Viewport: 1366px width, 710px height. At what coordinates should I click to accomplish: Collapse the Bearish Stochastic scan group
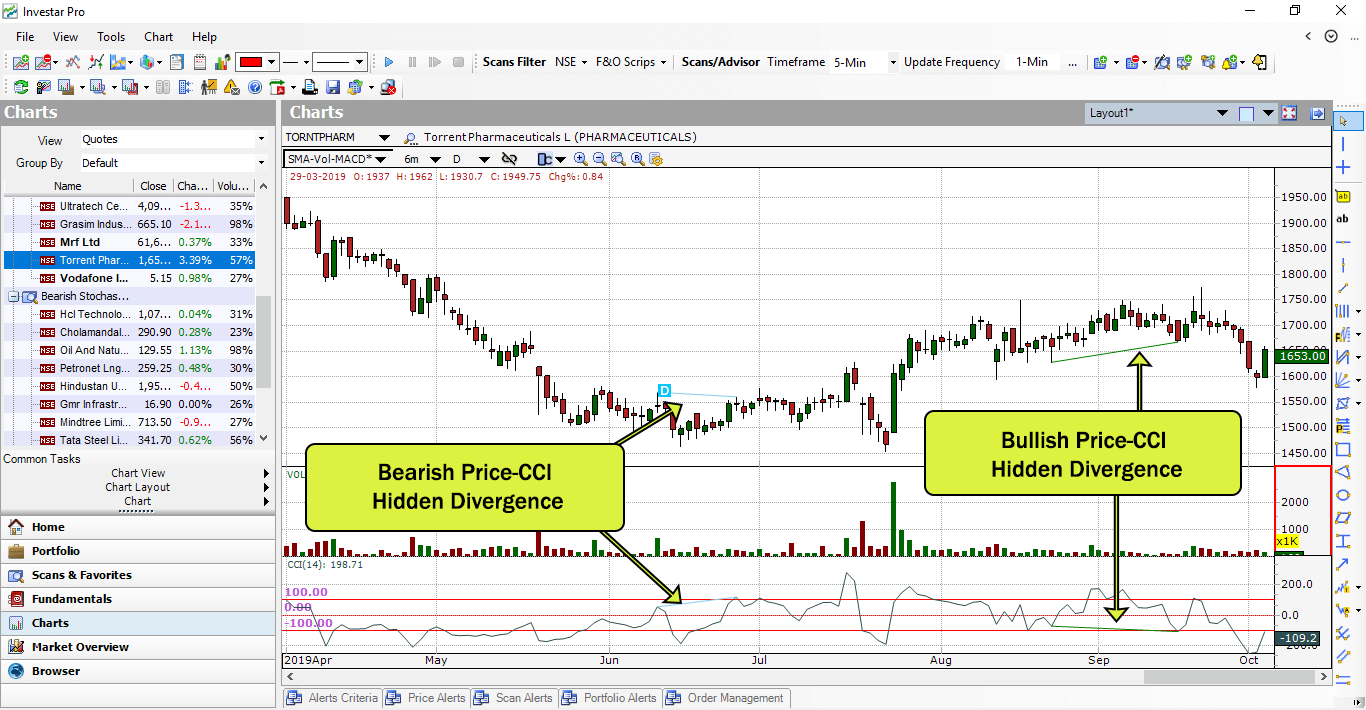pyautogui.click(x=12, y=296)
